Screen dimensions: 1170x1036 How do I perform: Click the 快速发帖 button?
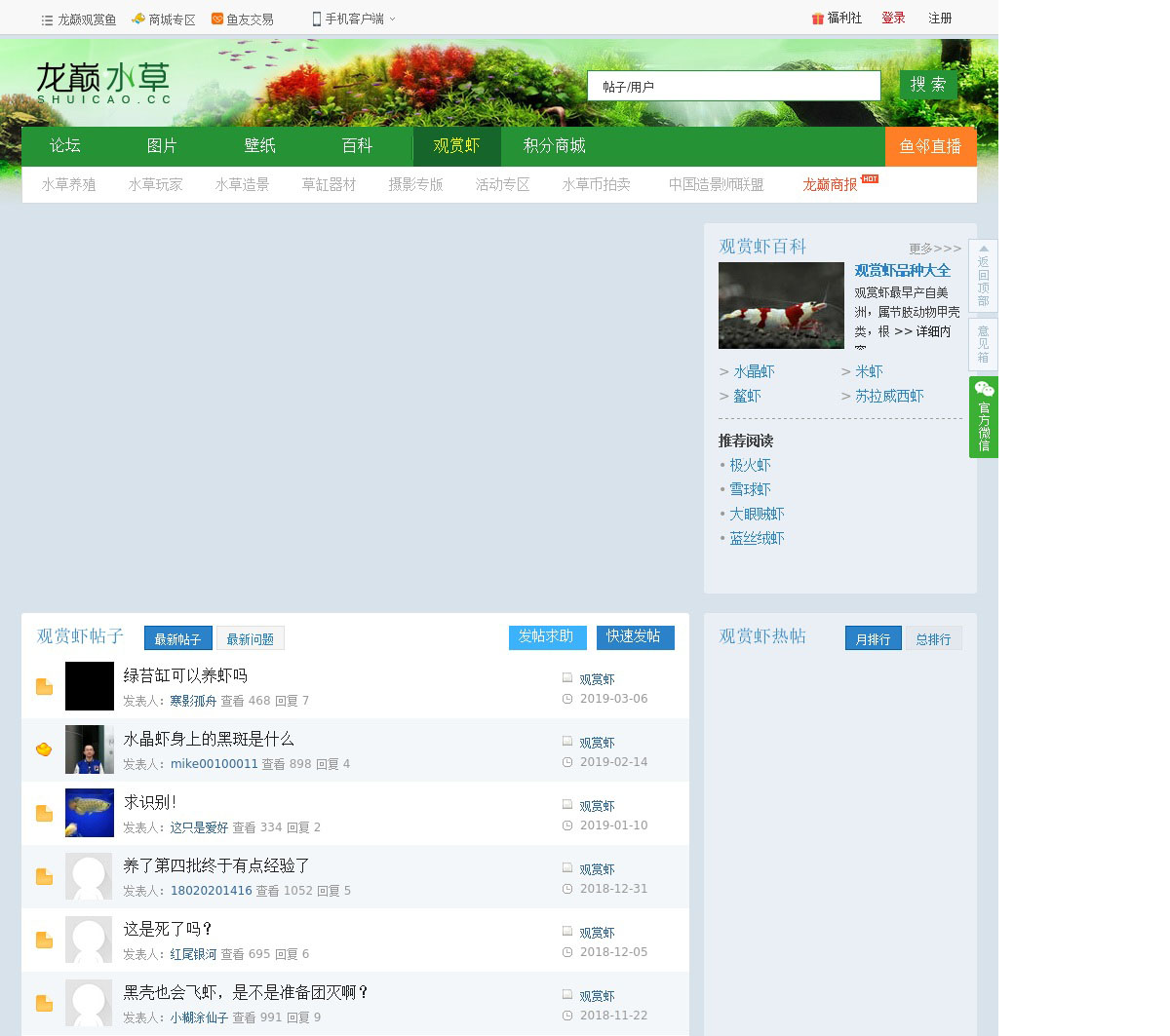click(635, 637)
